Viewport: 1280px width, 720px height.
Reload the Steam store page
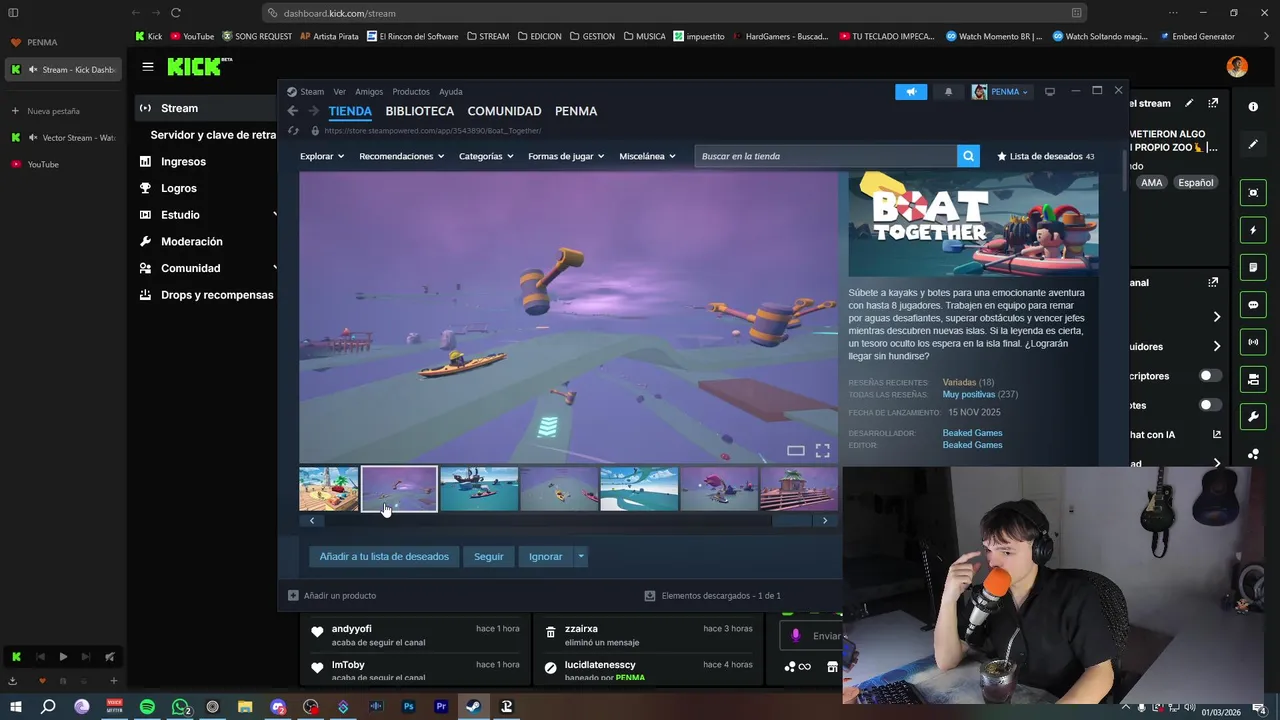pyautogui.click(x=293, y=131)
